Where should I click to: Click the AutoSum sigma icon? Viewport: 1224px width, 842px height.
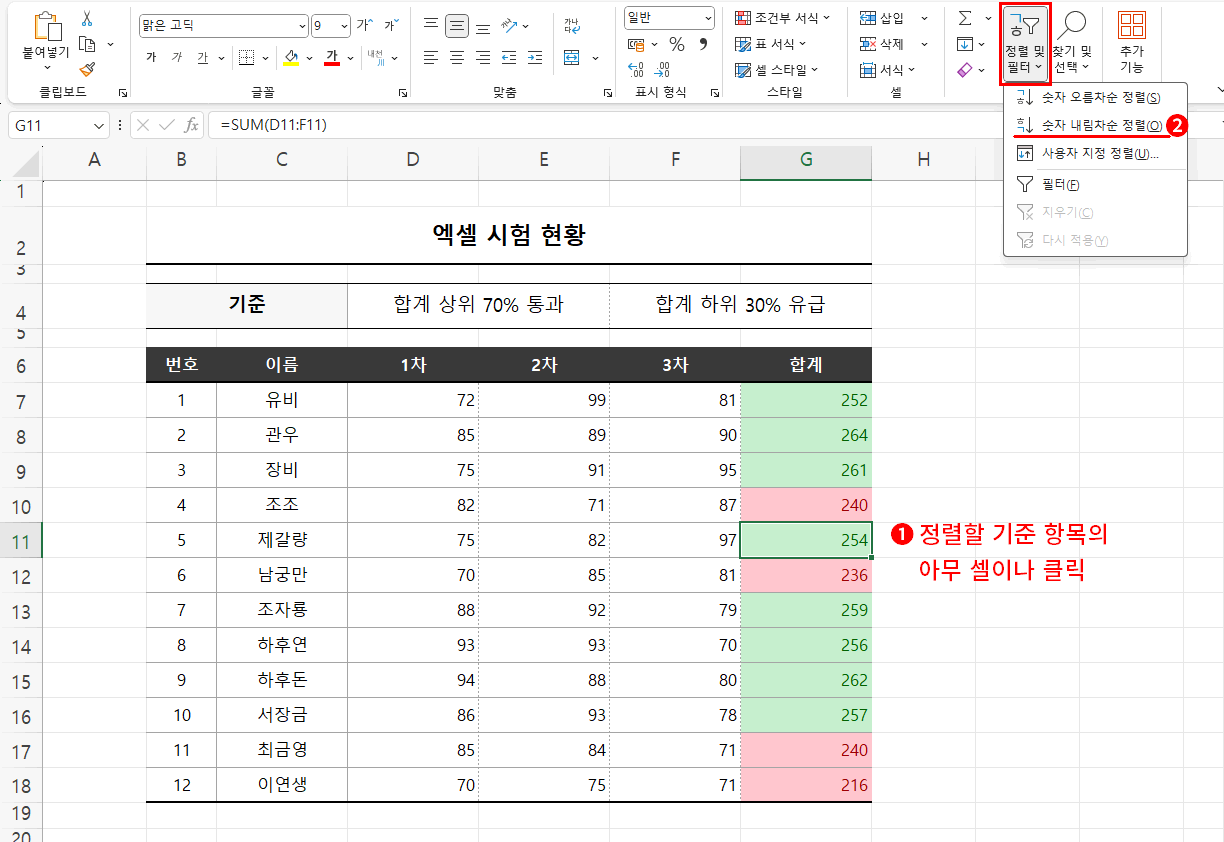point(964,19)
